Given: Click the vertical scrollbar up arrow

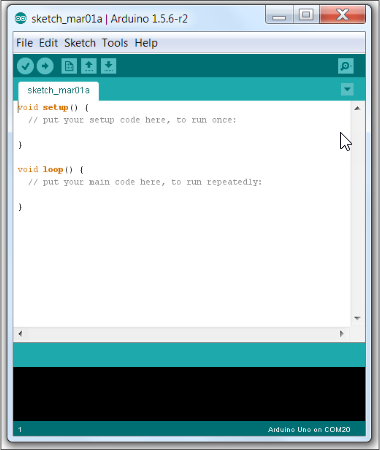Looking at the screenshot, I should [x=357, y=108].
